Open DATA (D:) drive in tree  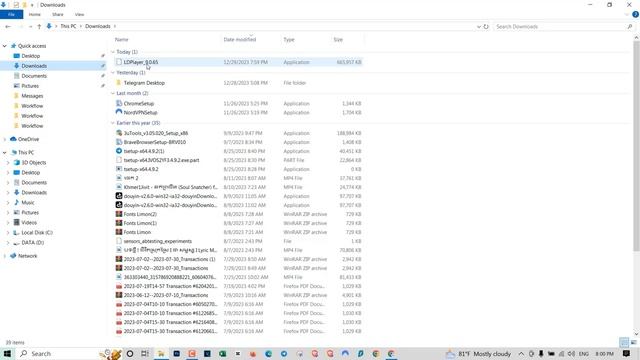coord(33,242)
